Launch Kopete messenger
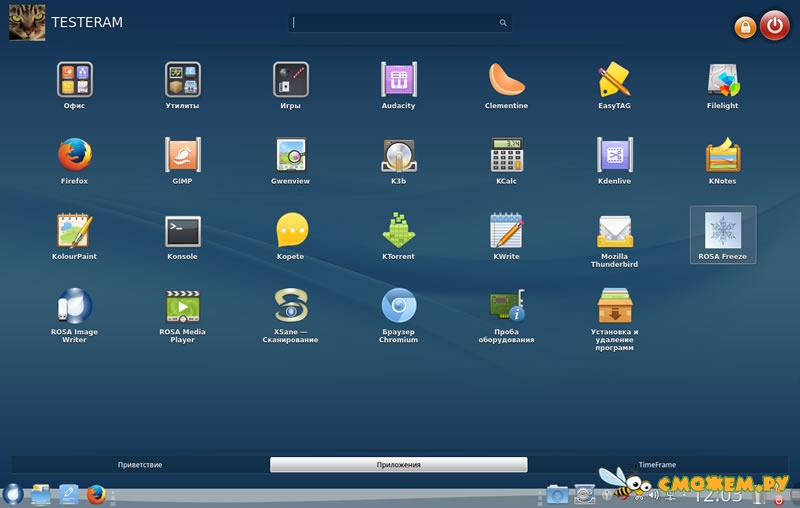This screenshot has height=508, width=800. [x=290, y=236]
